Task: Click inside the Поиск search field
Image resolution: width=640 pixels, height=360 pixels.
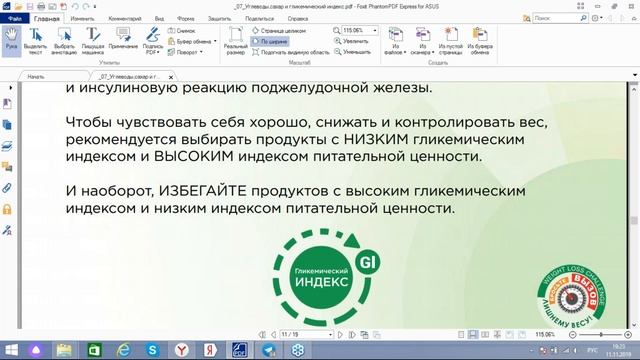Action: tap(556, 18)
